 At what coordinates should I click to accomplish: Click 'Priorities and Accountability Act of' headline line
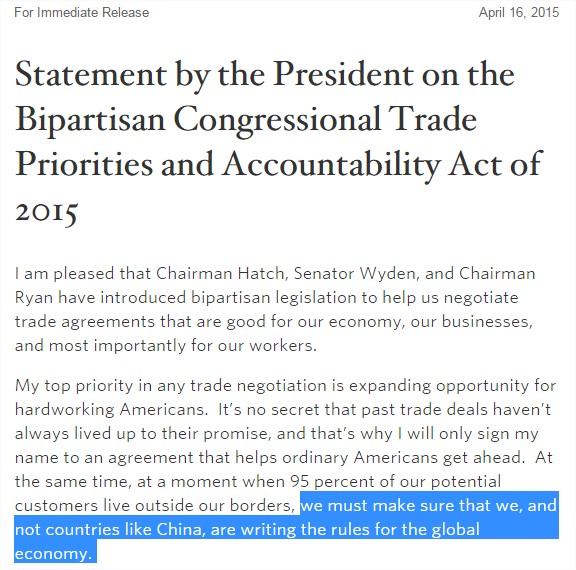coord(279,165)
